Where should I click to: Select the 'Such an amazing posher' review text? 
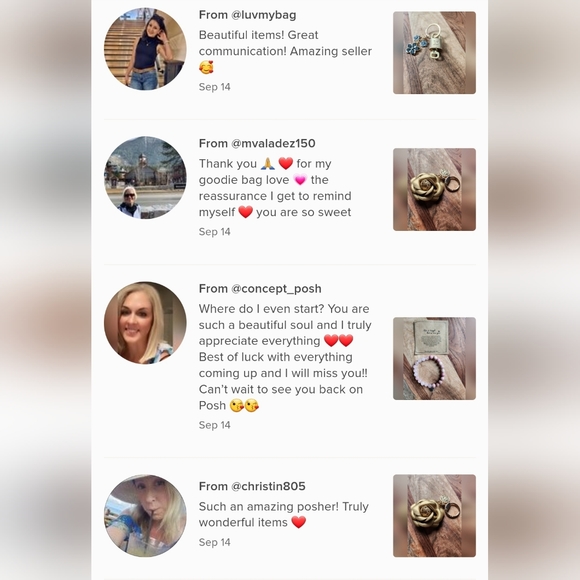283,514
